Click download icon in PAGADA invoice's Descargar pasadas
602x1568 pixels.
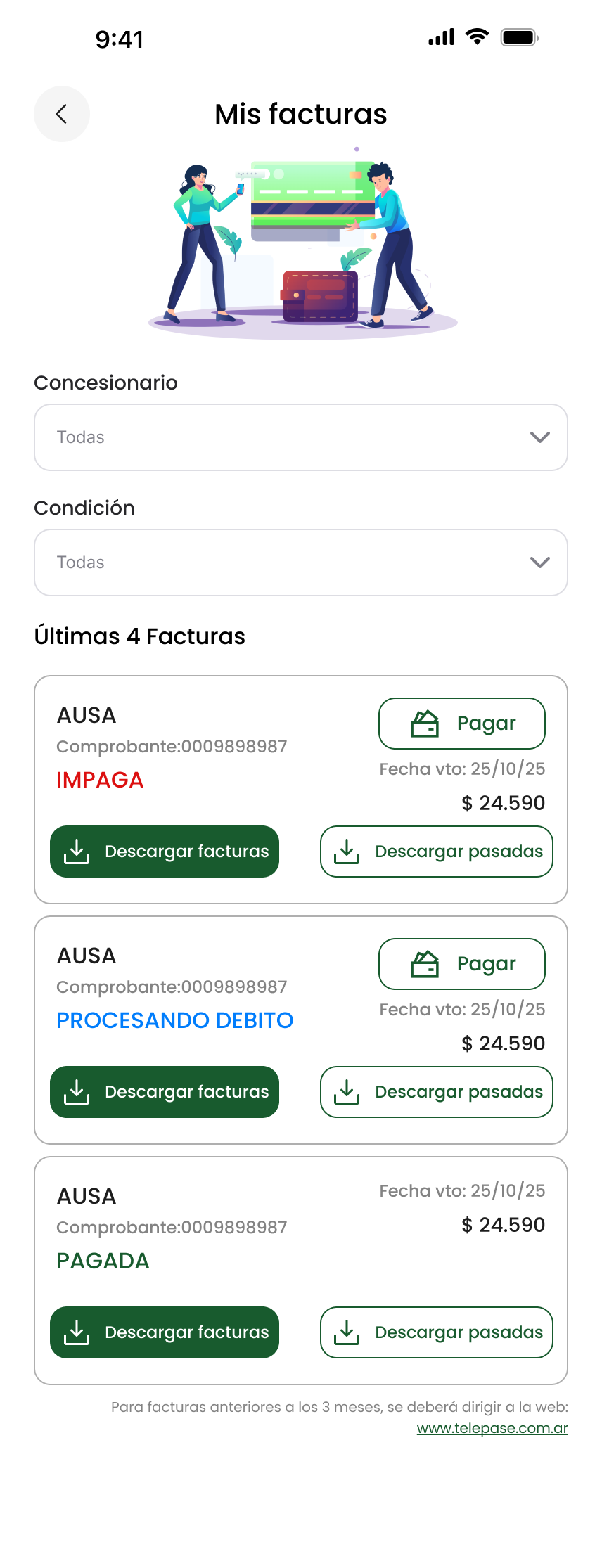(x=347, y=1332)
